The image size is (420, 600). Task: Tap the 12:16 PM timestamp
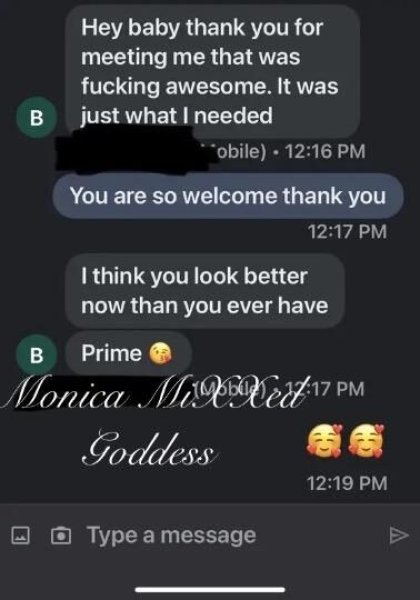[325, 152]
